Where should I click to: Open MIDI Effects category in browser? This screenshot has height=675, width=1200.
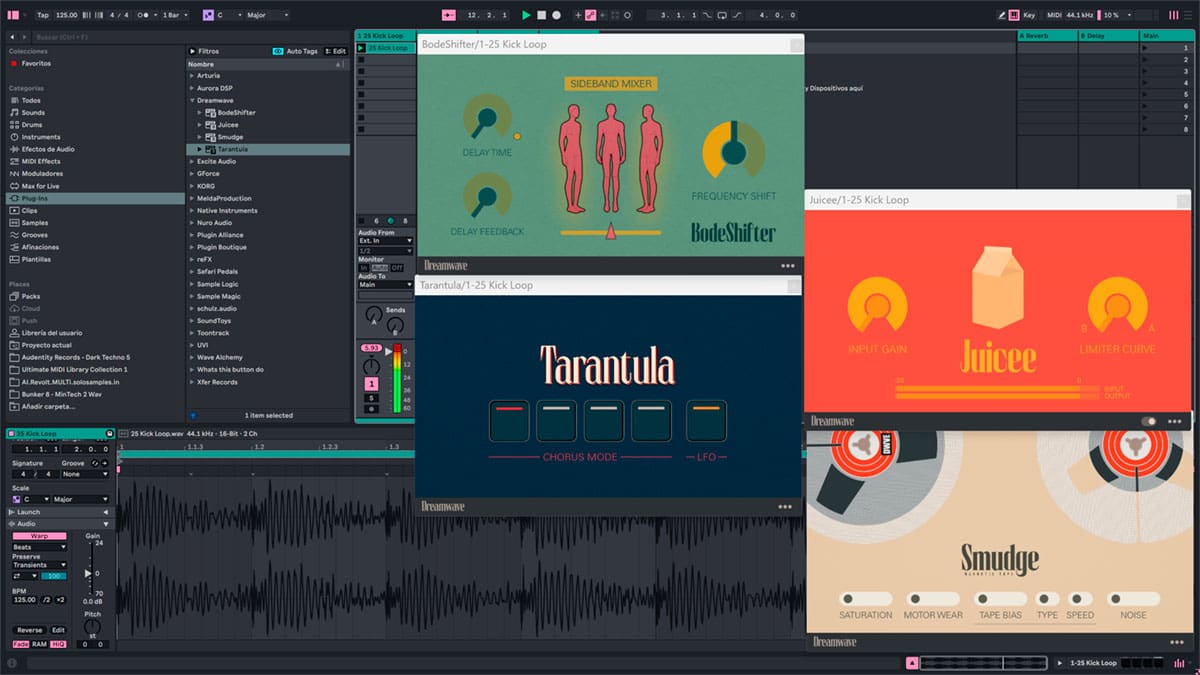(x=41, y=161)
